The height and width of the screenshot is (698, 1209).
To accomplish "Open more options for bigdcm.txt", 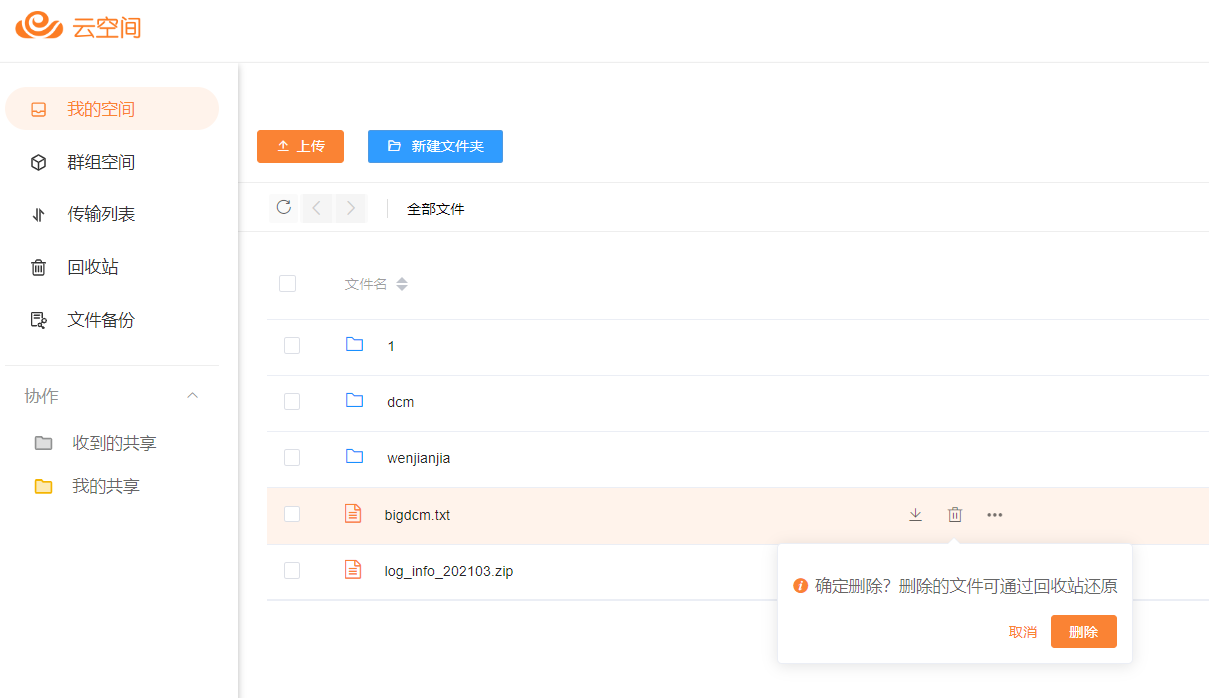I will tap(995, 515).
